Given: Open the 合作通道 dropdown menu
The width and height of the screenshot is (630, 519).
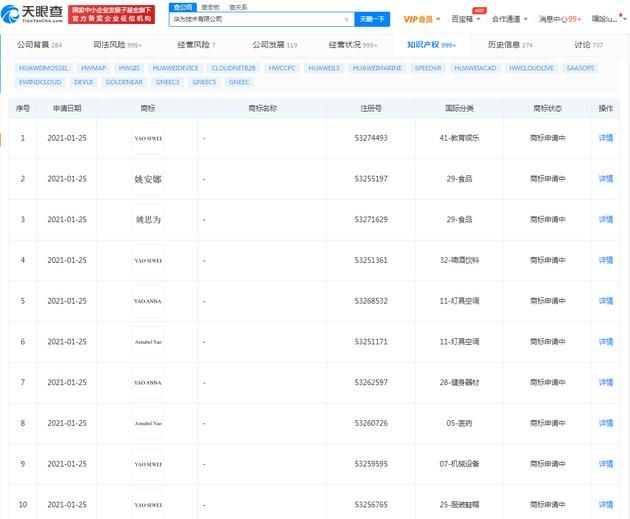Looking at the screenshot, I should click(x=509, y=19).
